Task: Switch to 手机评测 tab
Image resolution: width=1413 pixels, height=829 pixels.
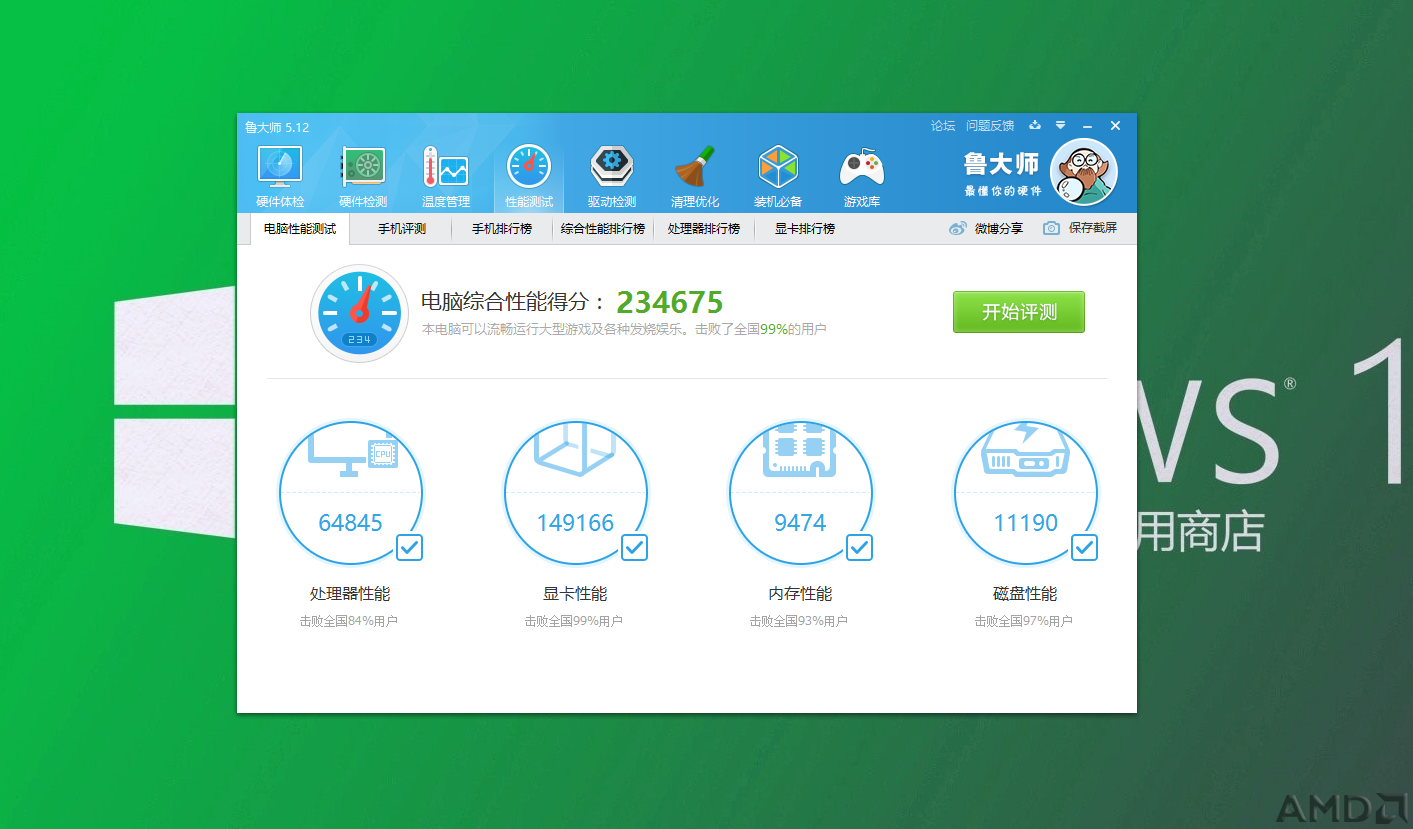Action: coord(402,228)
